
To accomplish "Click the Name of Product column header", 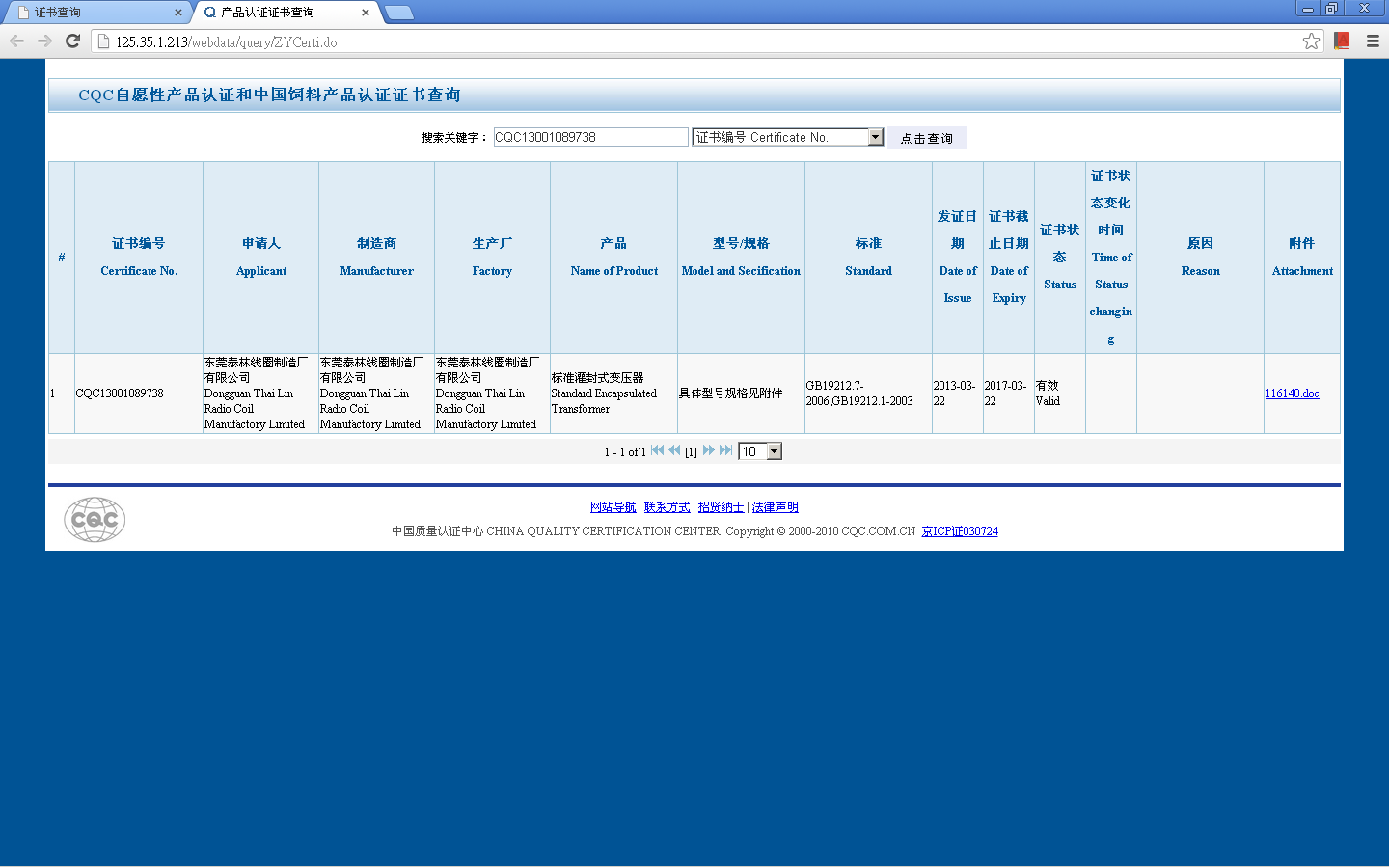I will tap(614, 258).
